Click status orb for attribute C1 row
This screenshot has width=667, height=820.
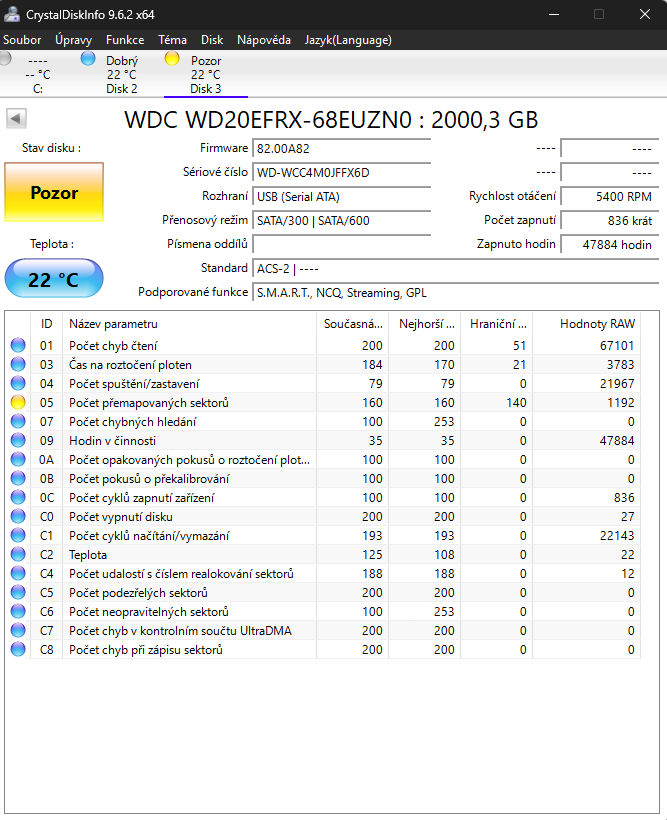pos(18,535)
